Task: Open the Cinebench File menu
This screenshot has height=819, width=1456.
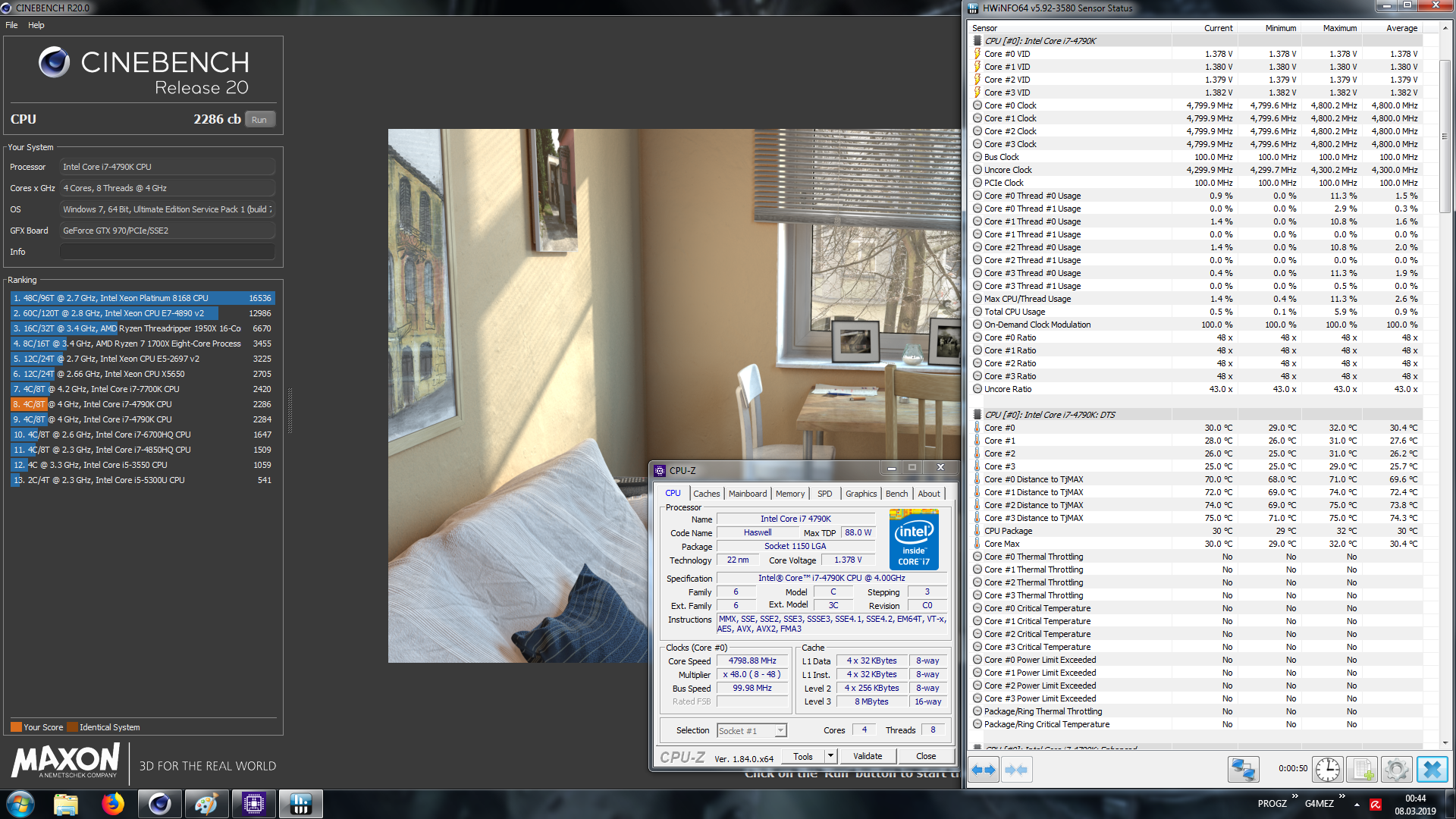Action: tap(11, 25)
